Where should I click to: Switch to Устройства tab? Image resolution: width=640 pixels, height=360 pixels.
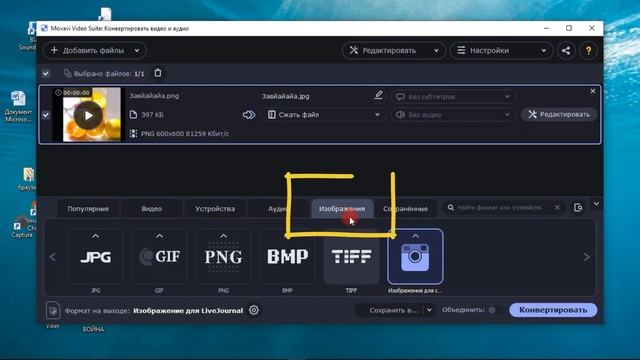coord(215,209)
